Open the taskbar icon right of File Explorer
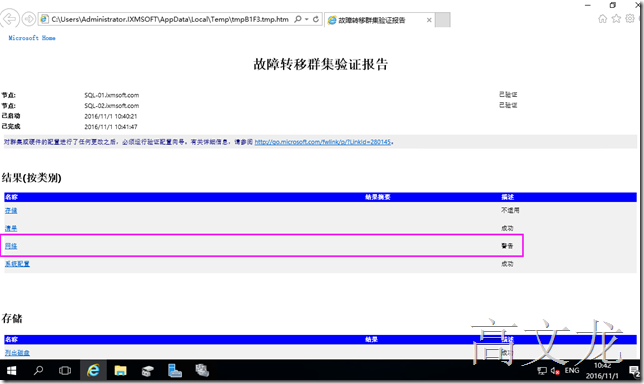 tap(147, 371)
